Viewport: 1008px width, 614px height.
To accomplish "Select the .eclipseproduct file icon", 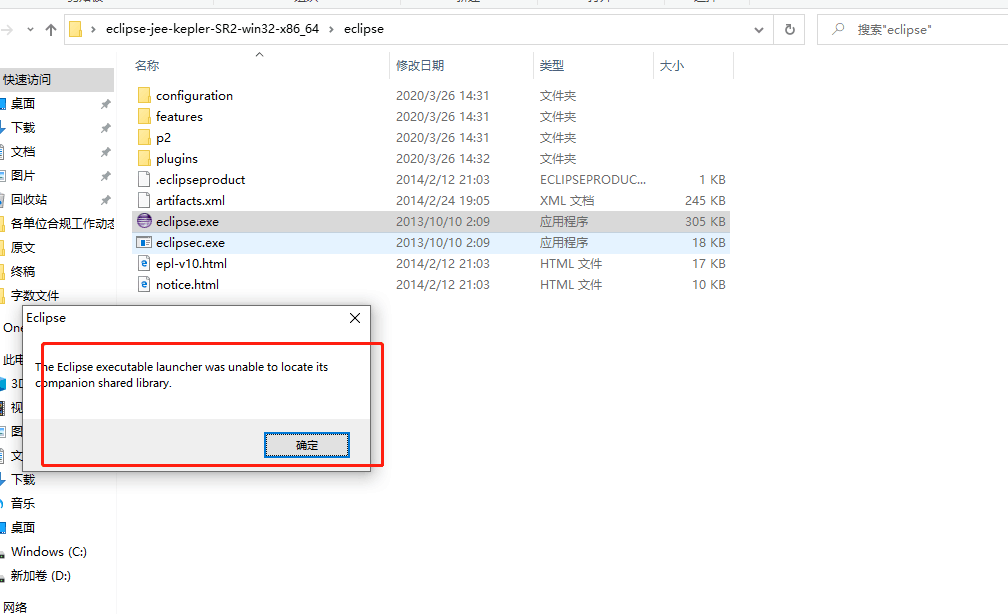I will 144,179.
